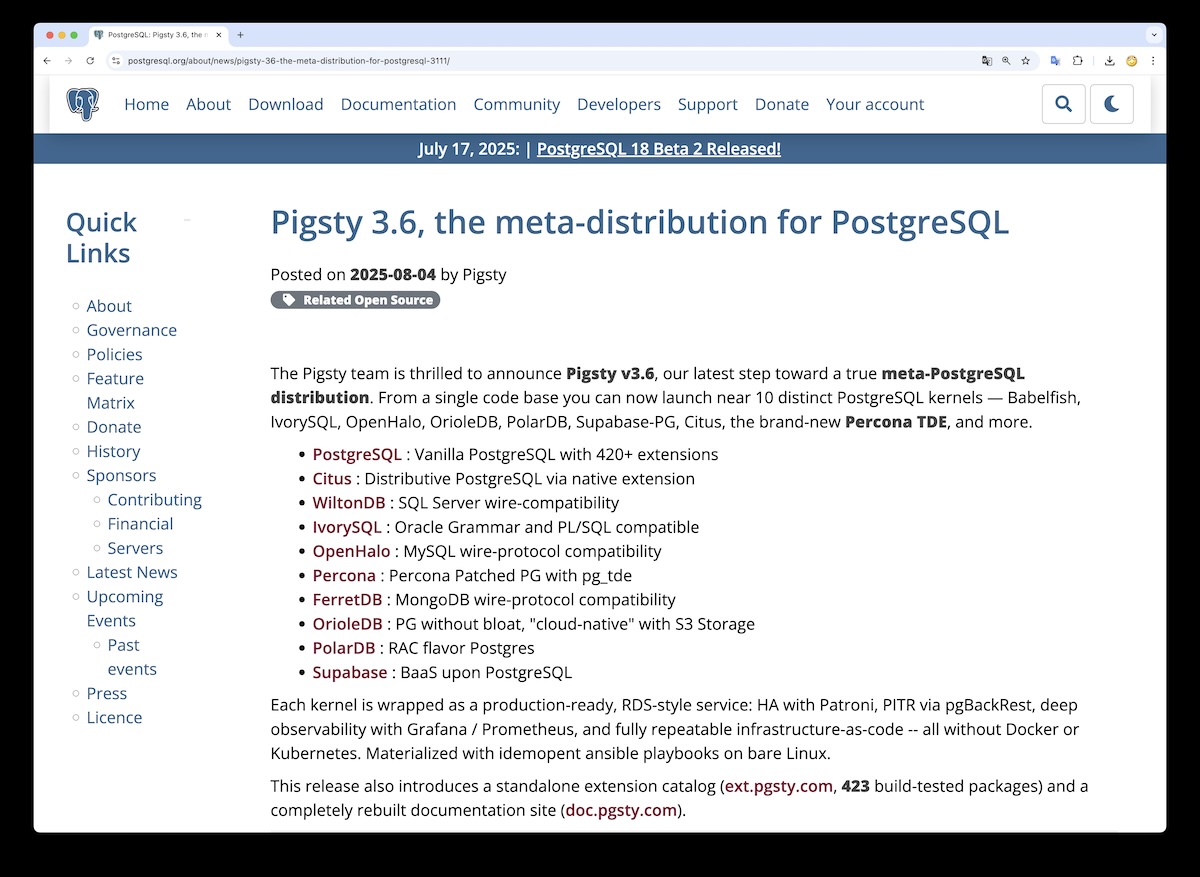Open the browser Downloads icon
This screenshot has width=1200, height=877.
(x=1109, y=61)
